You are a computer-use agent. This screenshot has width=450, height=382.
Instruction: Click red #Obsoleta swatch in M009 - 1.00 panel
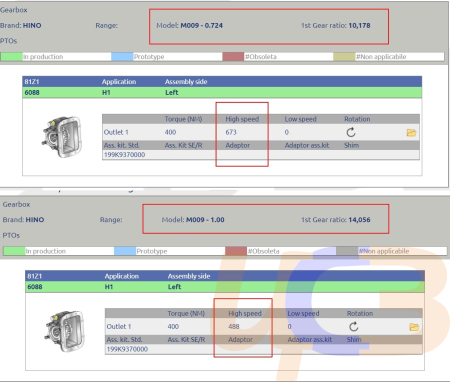(x=236, y=251)
